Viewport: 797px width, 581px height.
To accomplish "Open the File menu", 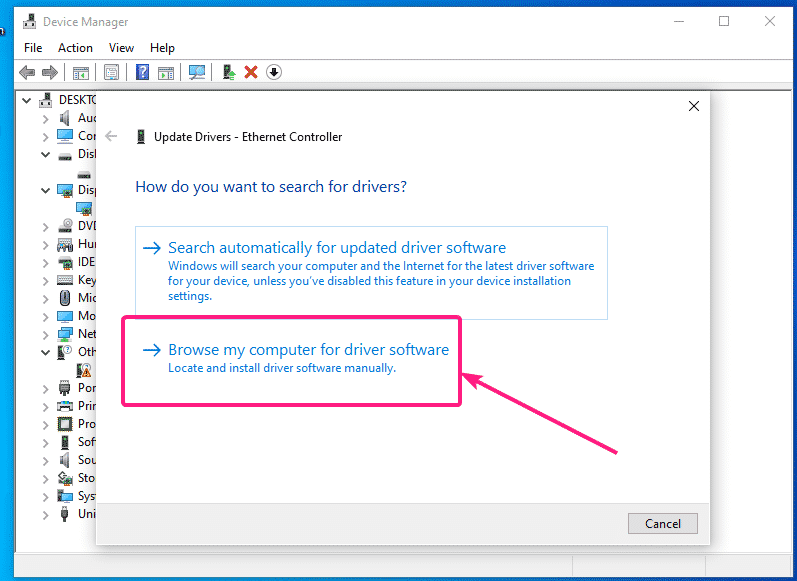I will pos(33,48).
